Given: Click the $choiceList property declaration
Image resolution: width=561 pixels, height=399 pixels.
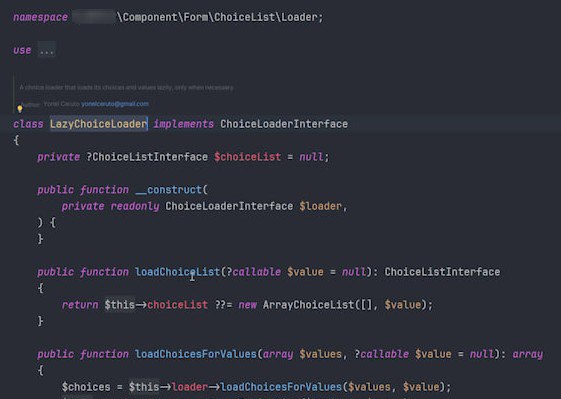Looking at the screenshot, I should (x=248, y=157).
